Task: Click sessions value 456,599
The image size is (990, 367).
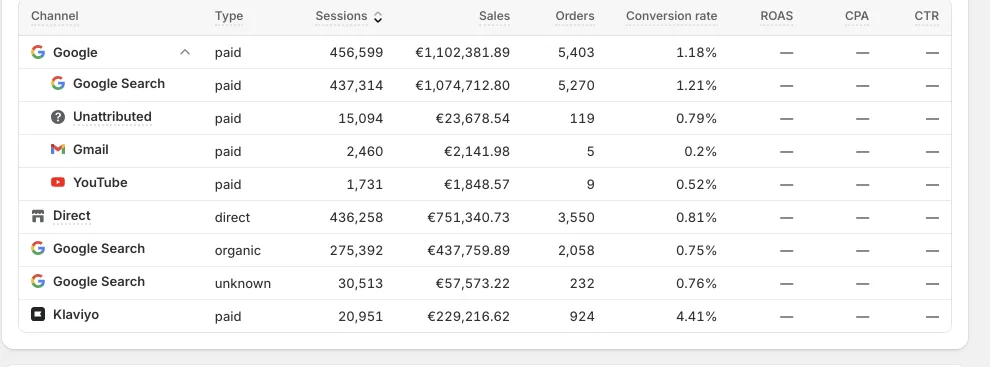Action: pyautogui.click(x=356, y=53)
